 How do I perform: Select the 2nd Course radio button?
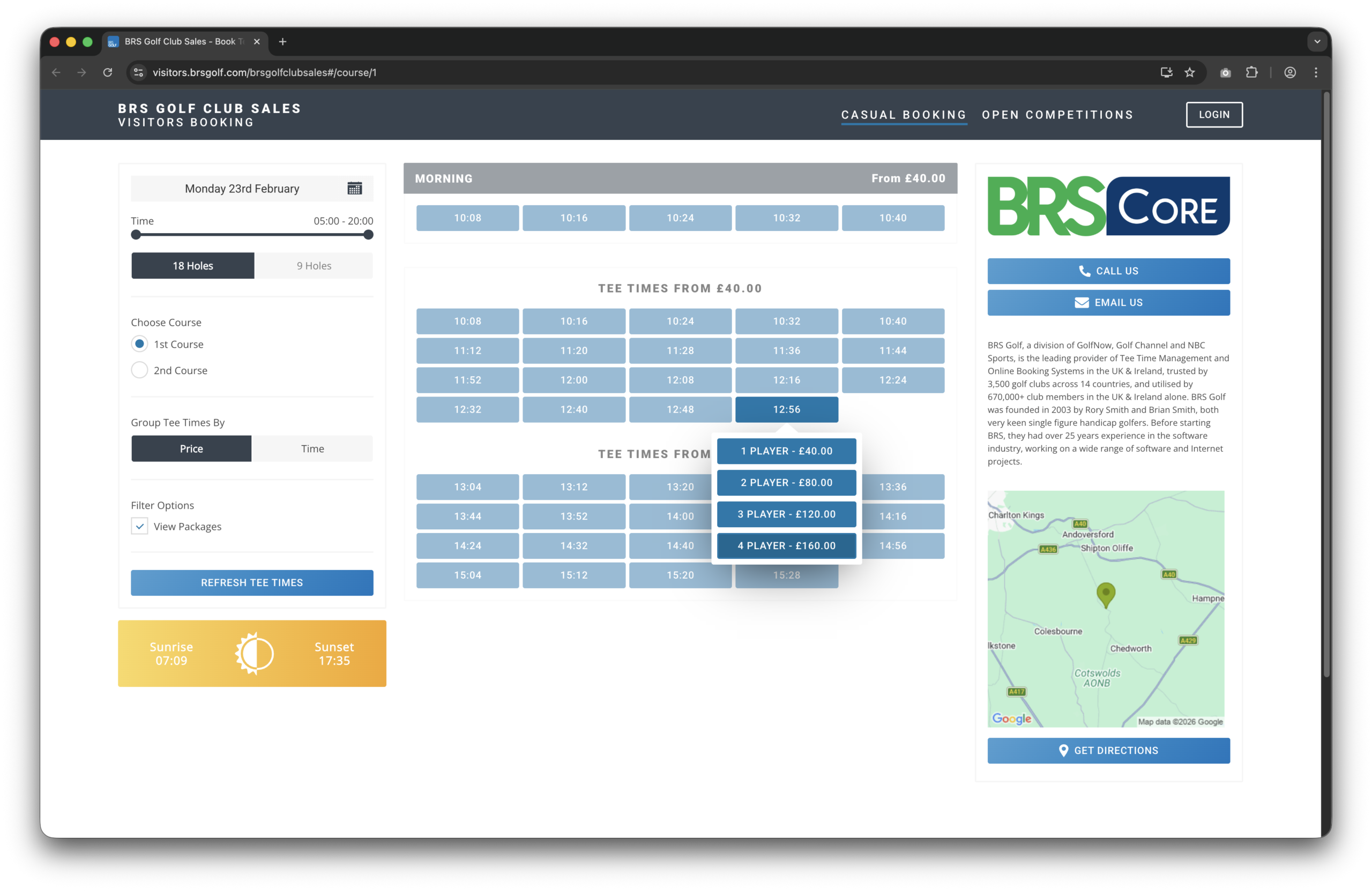[x=139, y=370]
